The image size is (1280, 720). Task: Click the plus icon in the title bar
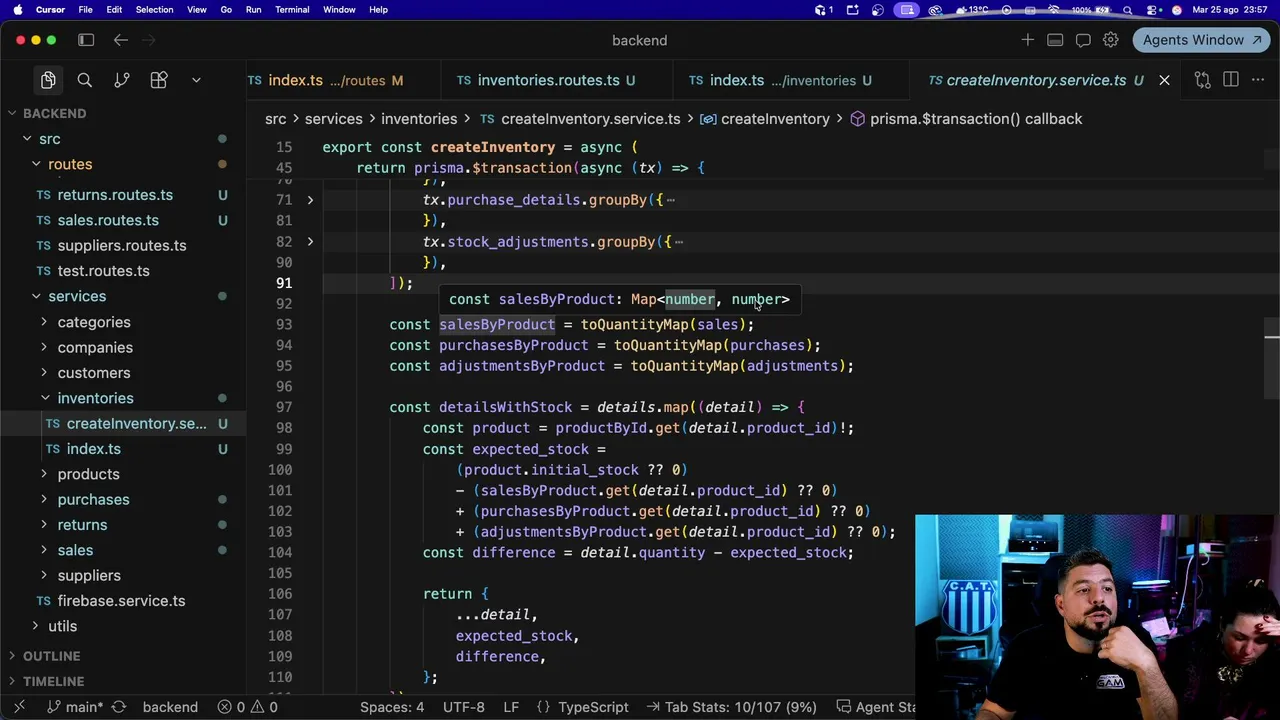pyautogui.click(x=1027, y=40)
